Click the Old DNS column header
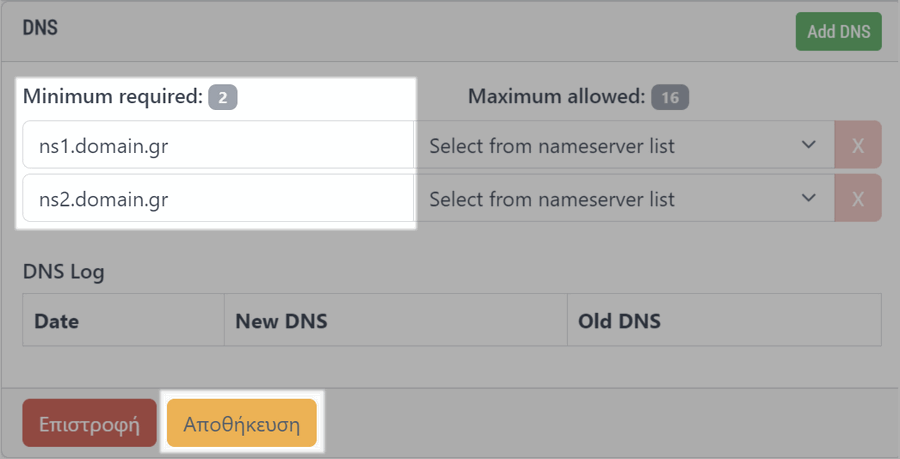900x459 pixels. point(619,322)
